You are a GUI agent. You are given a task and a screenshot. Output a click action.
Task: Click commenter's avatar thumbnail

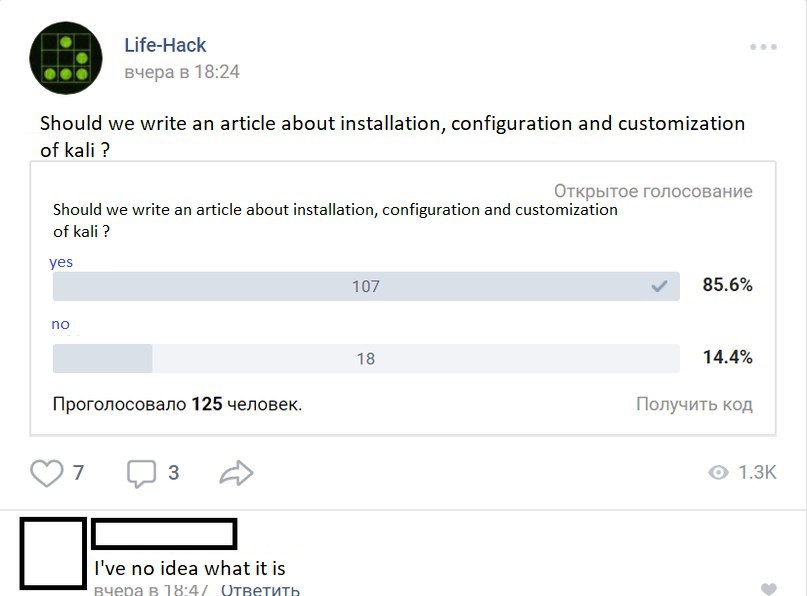(53, 553)
